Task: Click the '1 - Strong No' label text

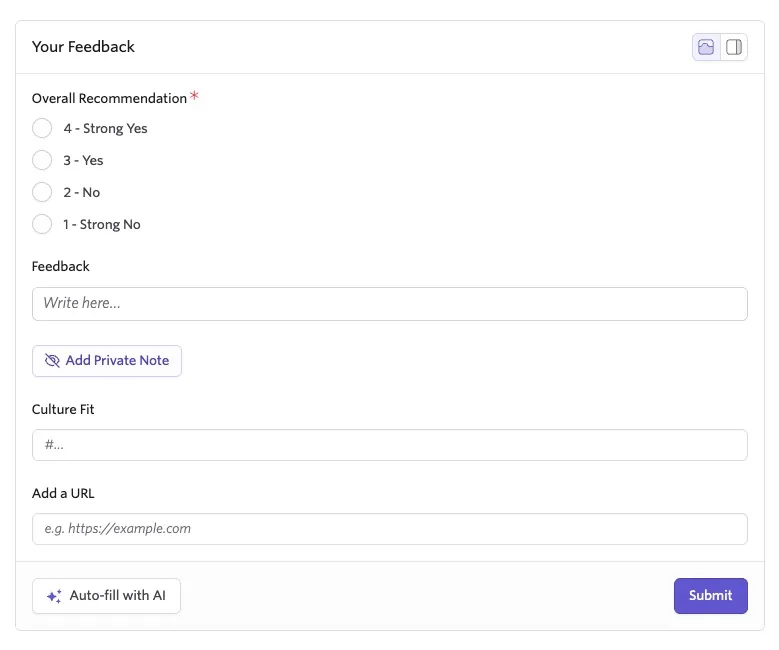Action: (101, 225)
